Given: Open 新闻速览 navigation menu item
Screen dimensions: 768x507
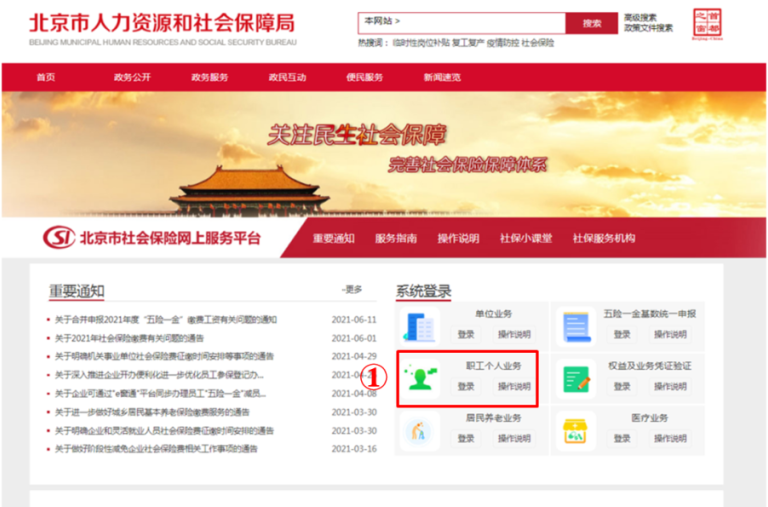Looking at the screenshot, I should point(442,77).
